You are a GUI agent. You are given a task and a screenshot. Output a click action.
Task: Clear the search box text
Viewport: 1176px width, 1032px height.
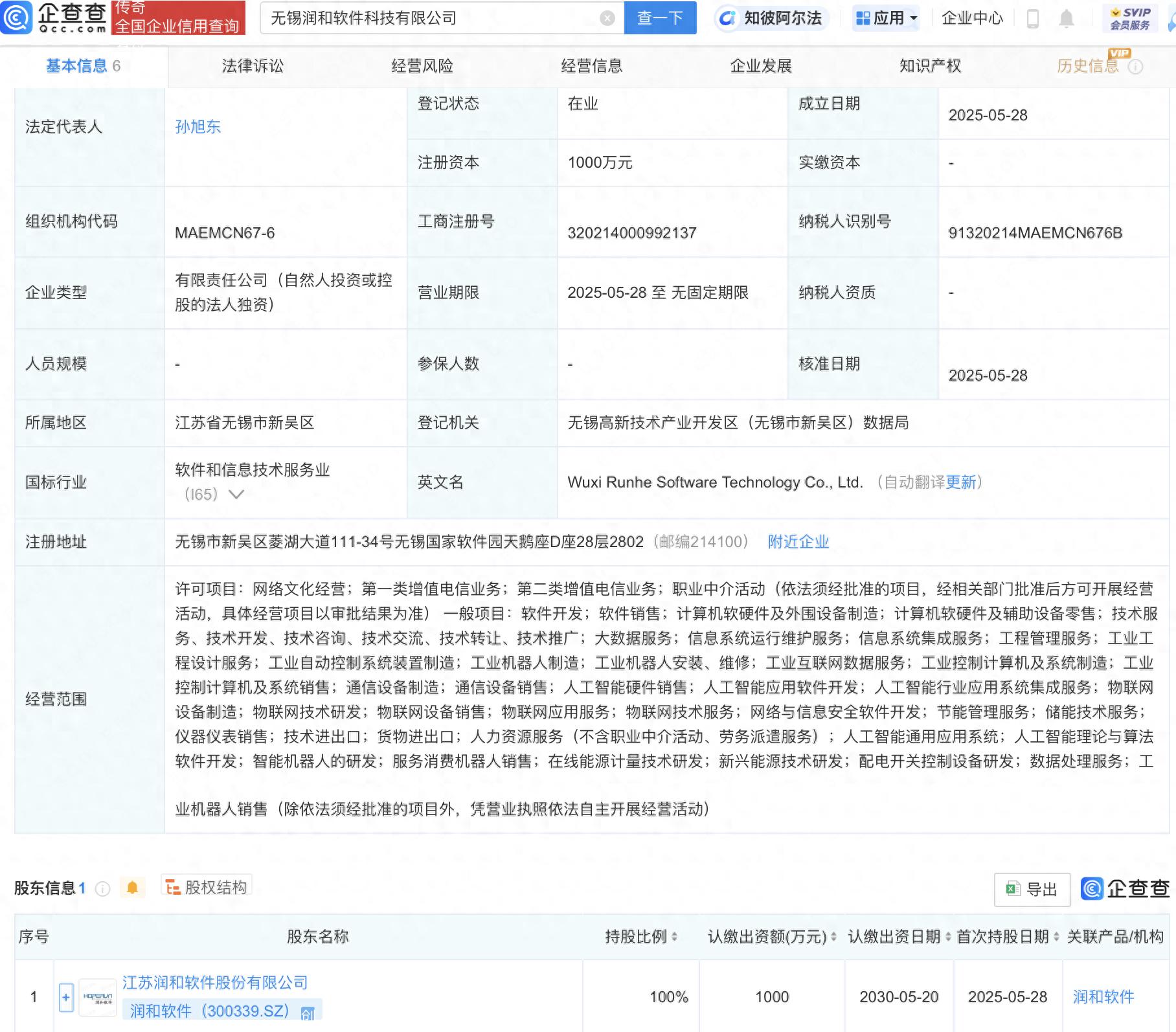click(x=607, y=18)
